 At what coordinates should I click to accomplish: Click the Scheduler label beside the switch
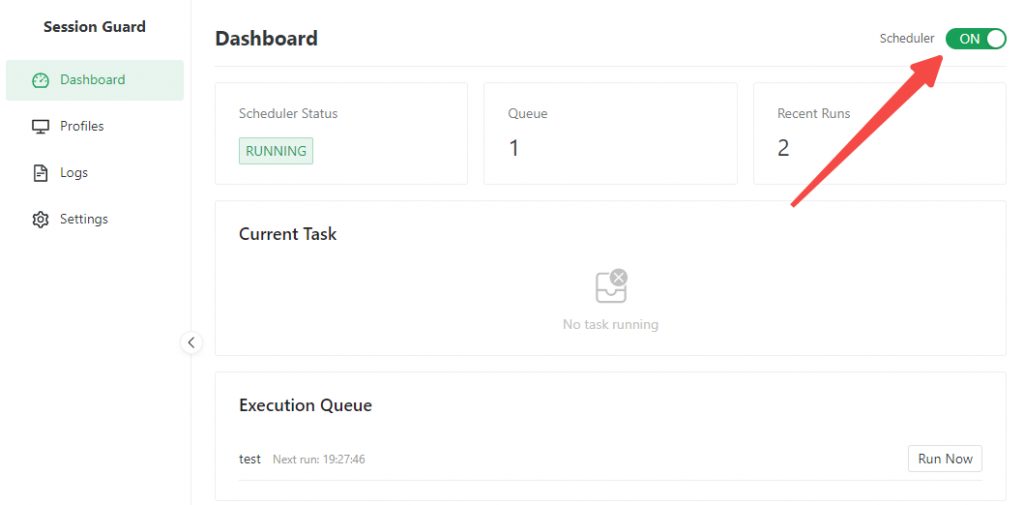click(x=906, y=39)
